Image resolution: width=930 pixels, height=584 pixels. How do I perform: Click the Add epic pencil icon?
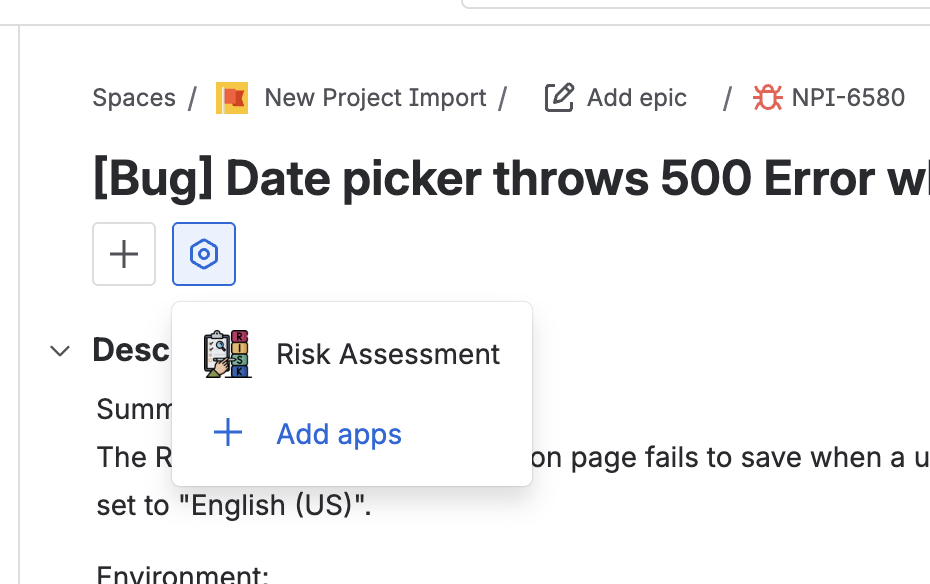click(x=559, y=98)
